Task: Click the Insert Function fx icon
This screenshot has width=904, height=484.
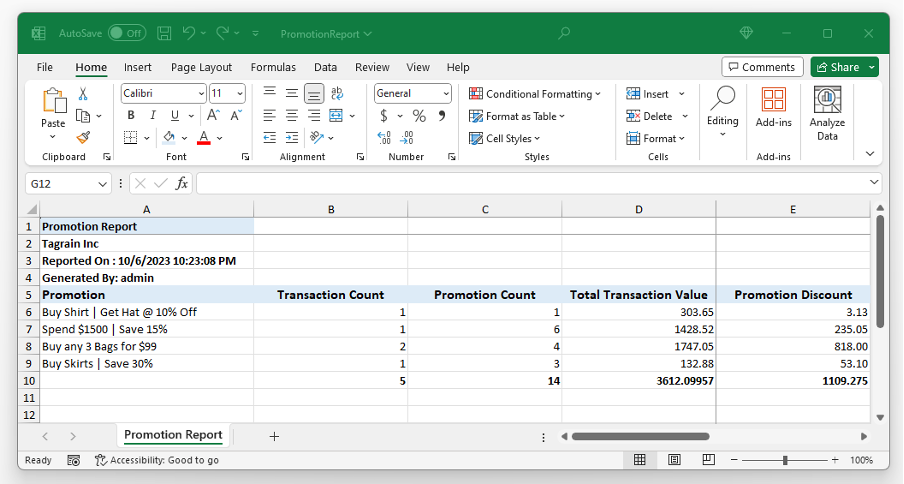Action: tap(182, 184)
